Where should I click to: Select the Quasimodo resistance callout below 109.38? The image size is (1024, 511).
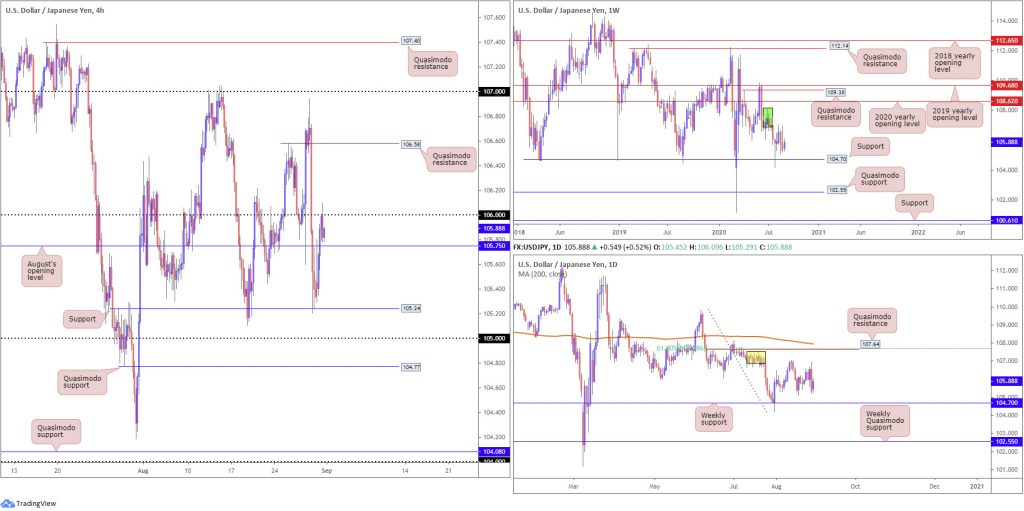tap(835, 114)
